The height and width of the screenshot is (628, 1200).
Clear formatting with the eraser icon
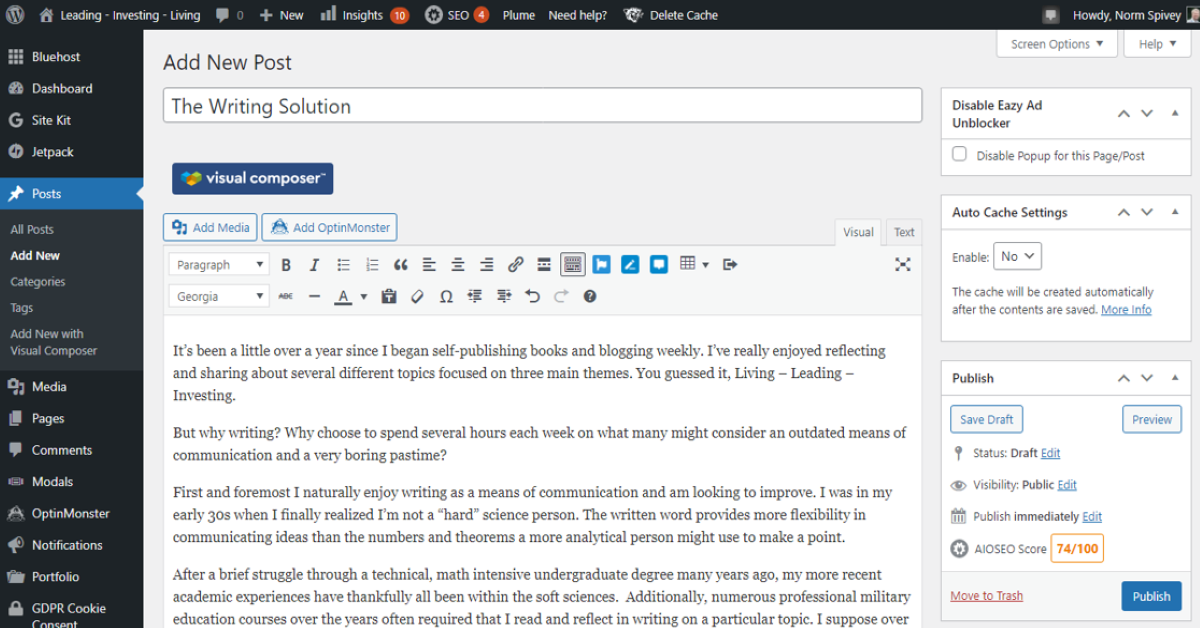tap(417, 296)
